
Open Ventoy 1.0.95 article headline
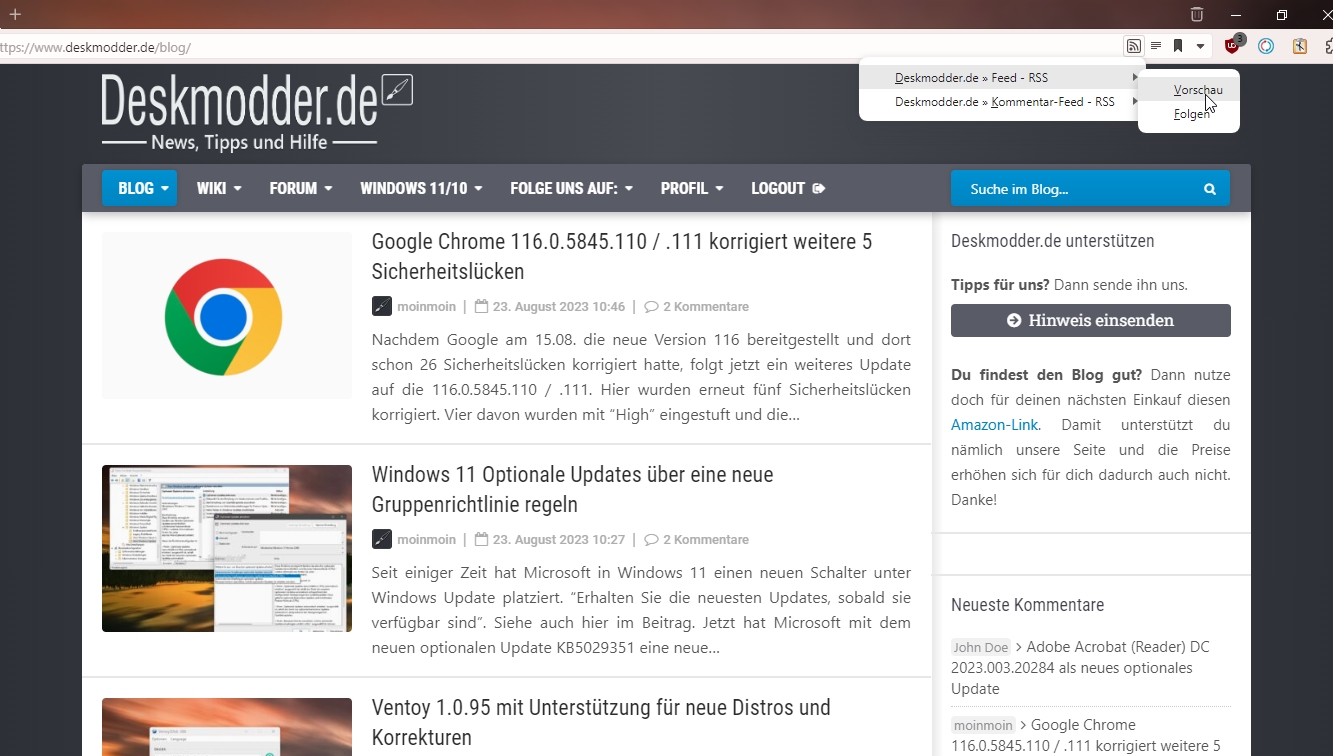tap(601, 722)
